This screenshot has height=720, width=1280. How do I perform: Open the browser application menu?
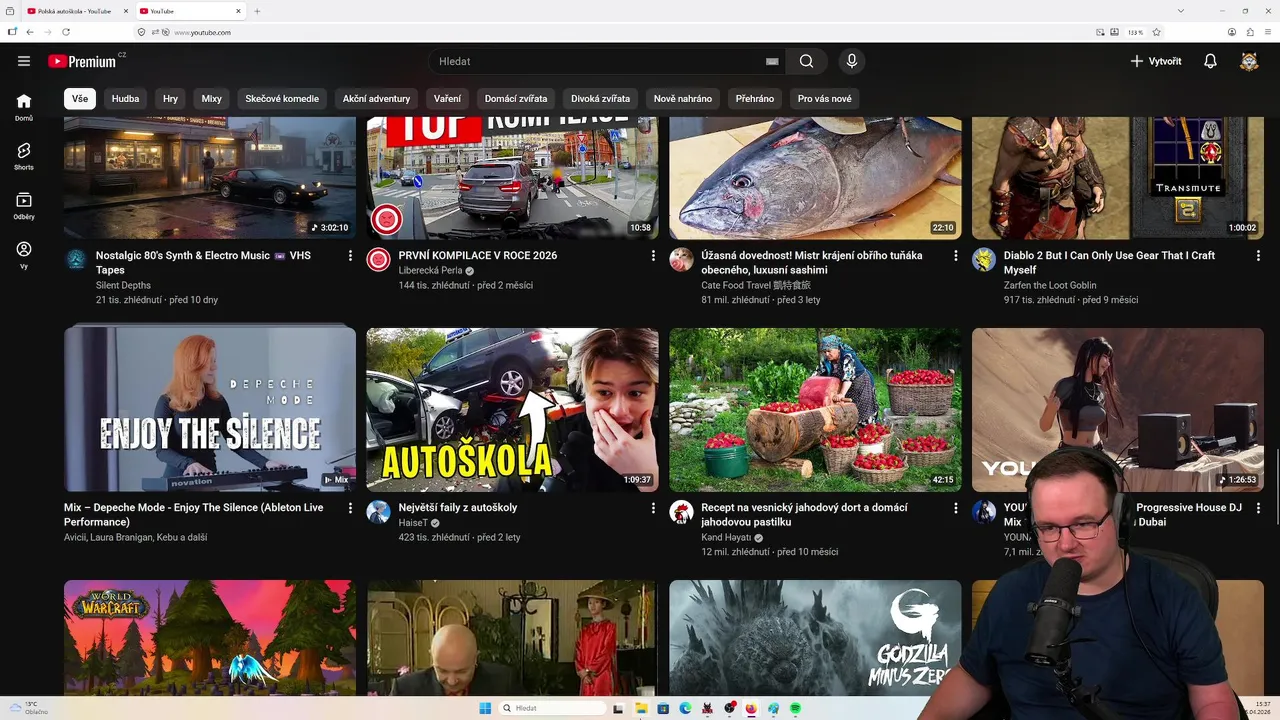pos(1268,32)
